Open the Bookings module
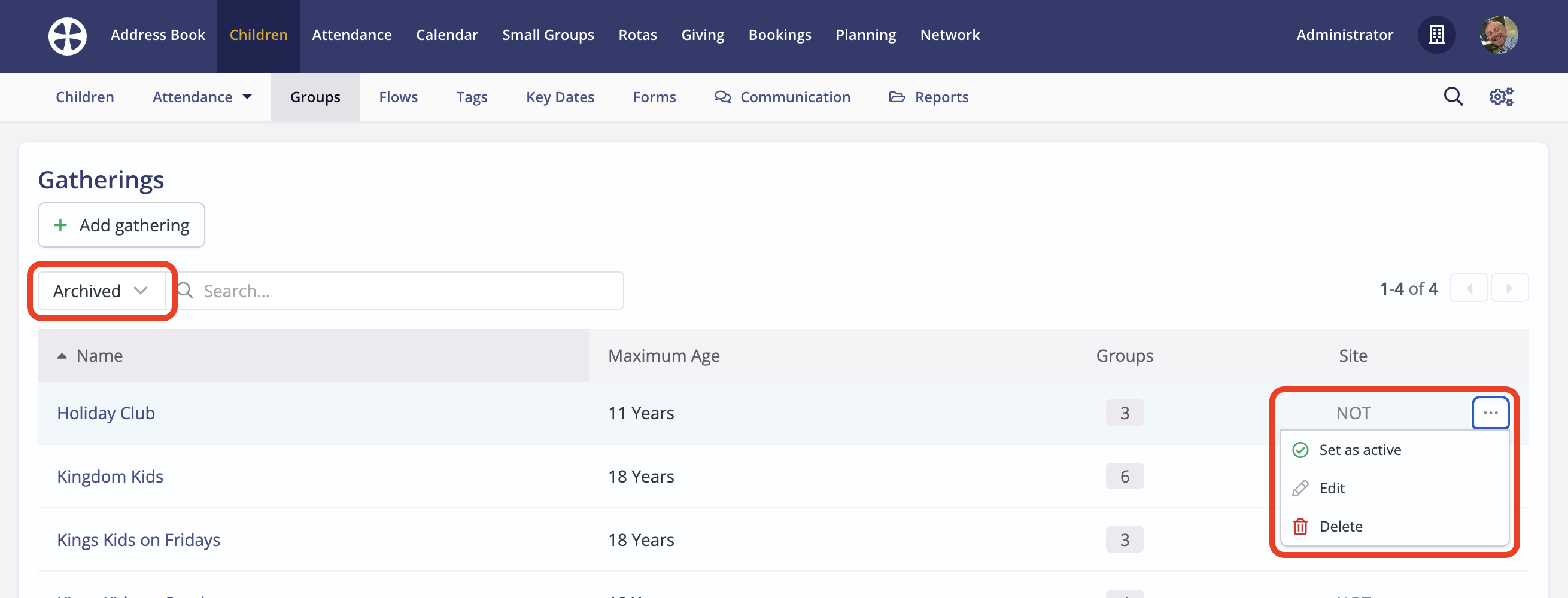The height and width of the screenshot is (598, 1568). pos(780,35)
